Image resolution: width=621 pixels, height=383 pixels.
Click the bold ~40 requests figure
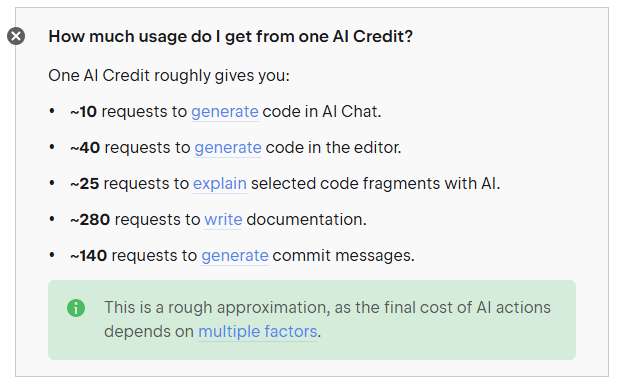[85, 148]
